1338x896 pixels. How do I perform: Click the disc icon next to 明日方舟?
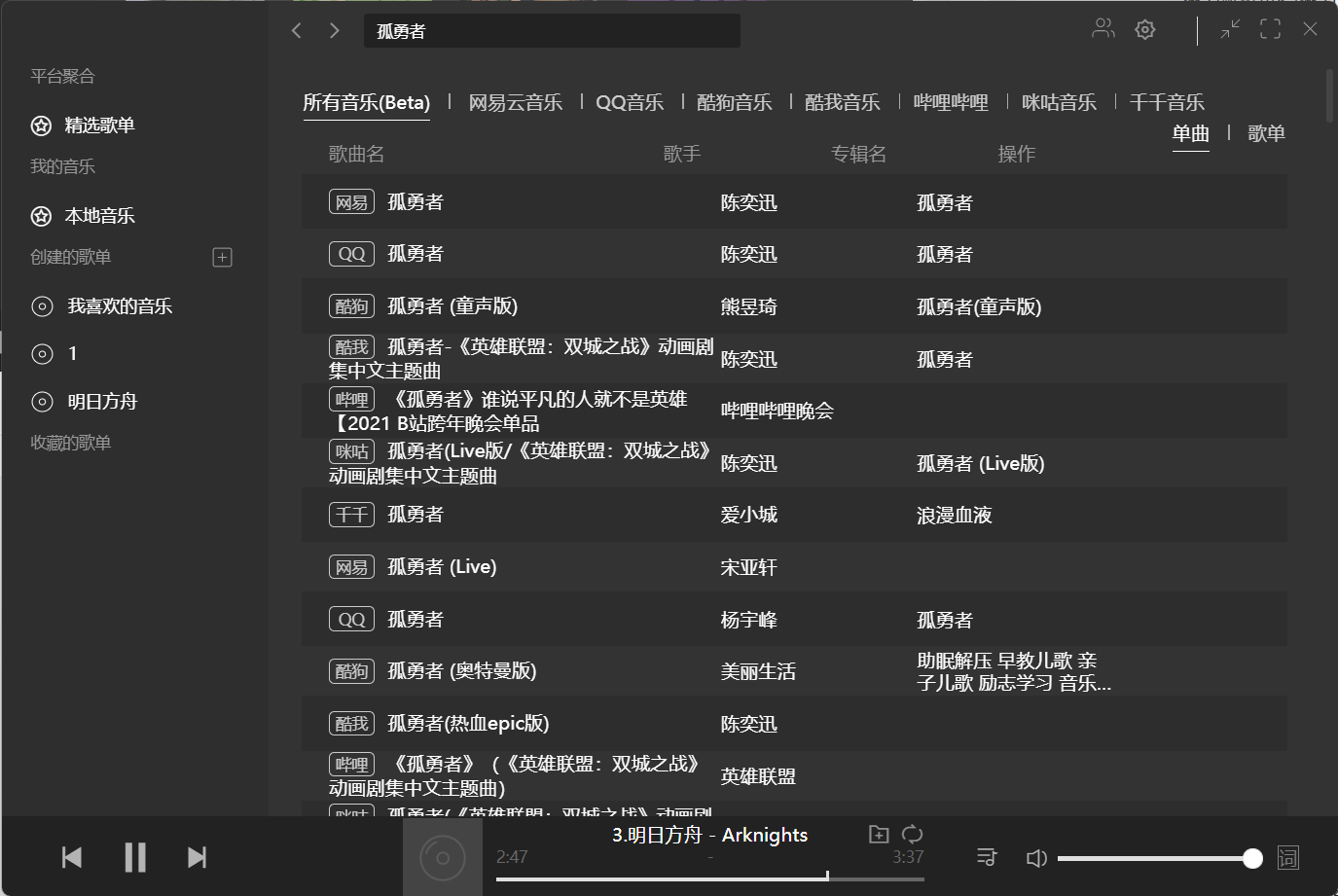(x=42, y=401)
